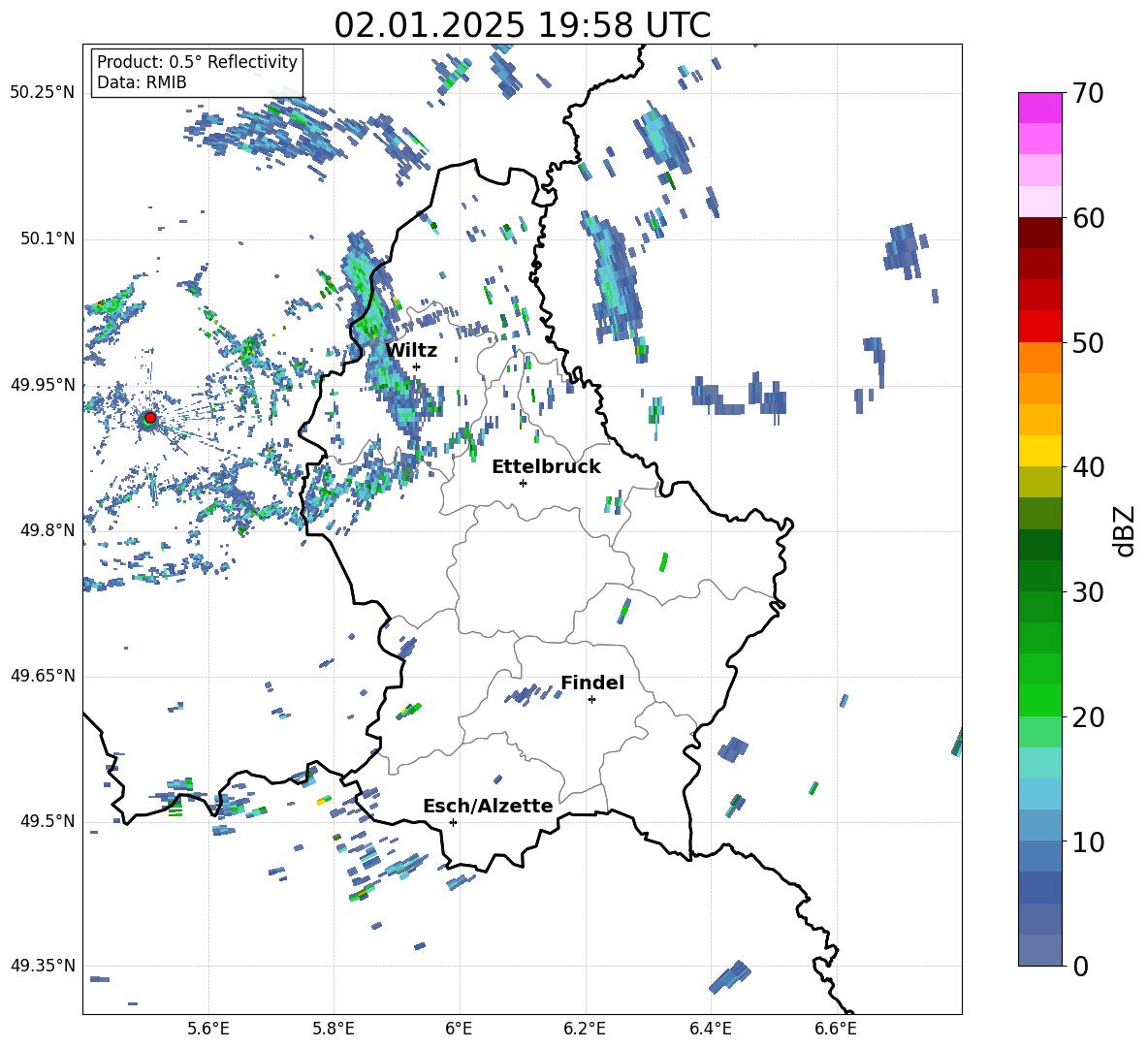Screen dimensions: 1148x1048
Task: Click the 49.8°N latitude label
Action: (48, 530)
